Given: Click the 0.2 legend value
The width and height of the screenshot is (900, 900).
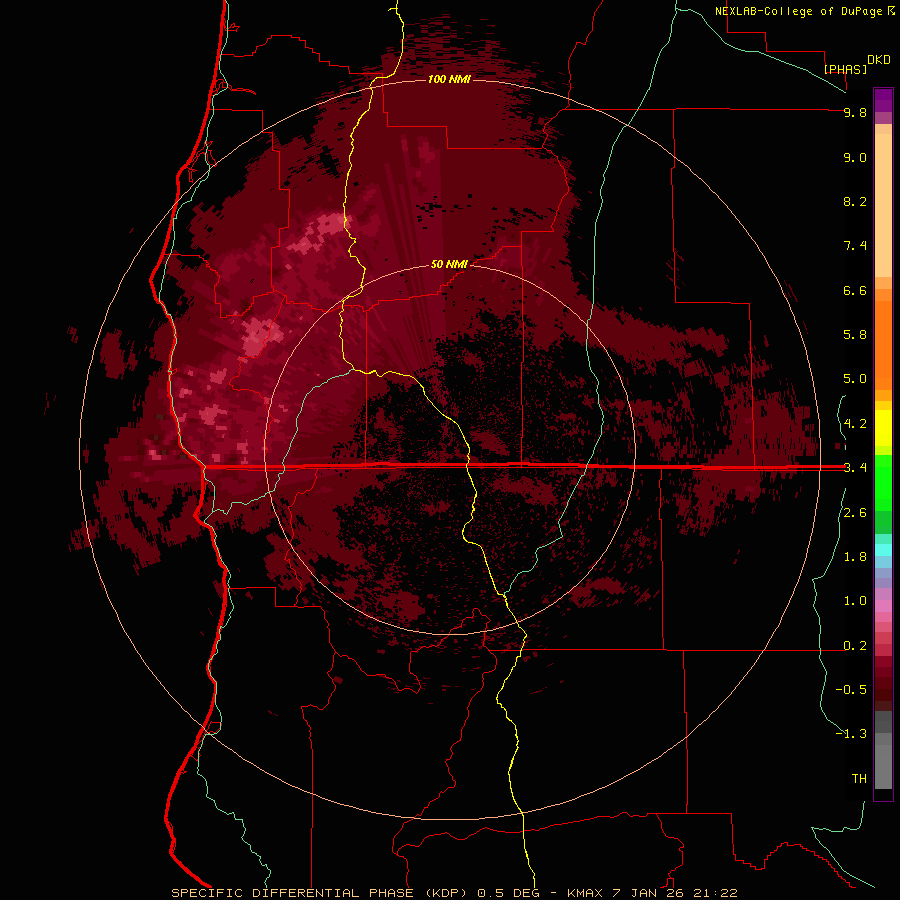Looking at the screenshot, I should click(855, 646).
